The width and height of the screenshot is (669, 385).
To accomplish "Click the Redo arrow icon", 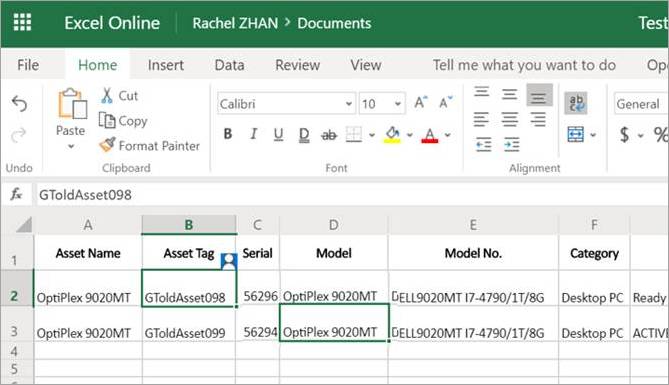I will point(19,135).
